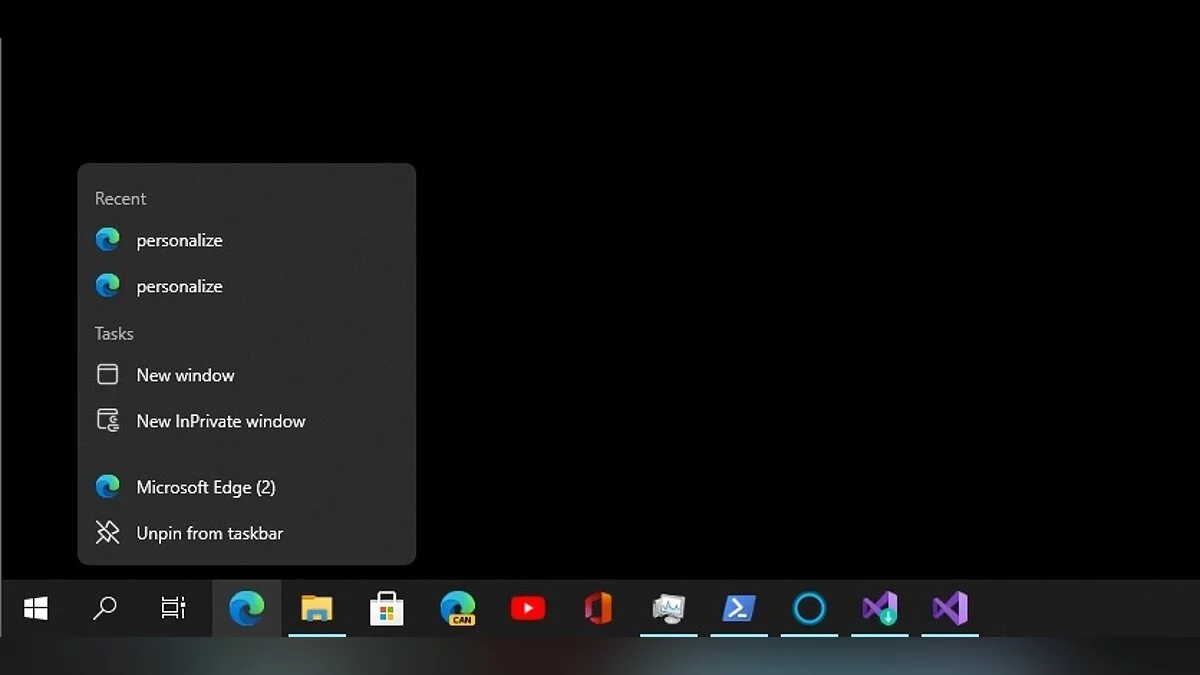Screen dimensions: 1200x675
Task: Open the second 'personalize' recent item
Action: click(x=180, y=286)
